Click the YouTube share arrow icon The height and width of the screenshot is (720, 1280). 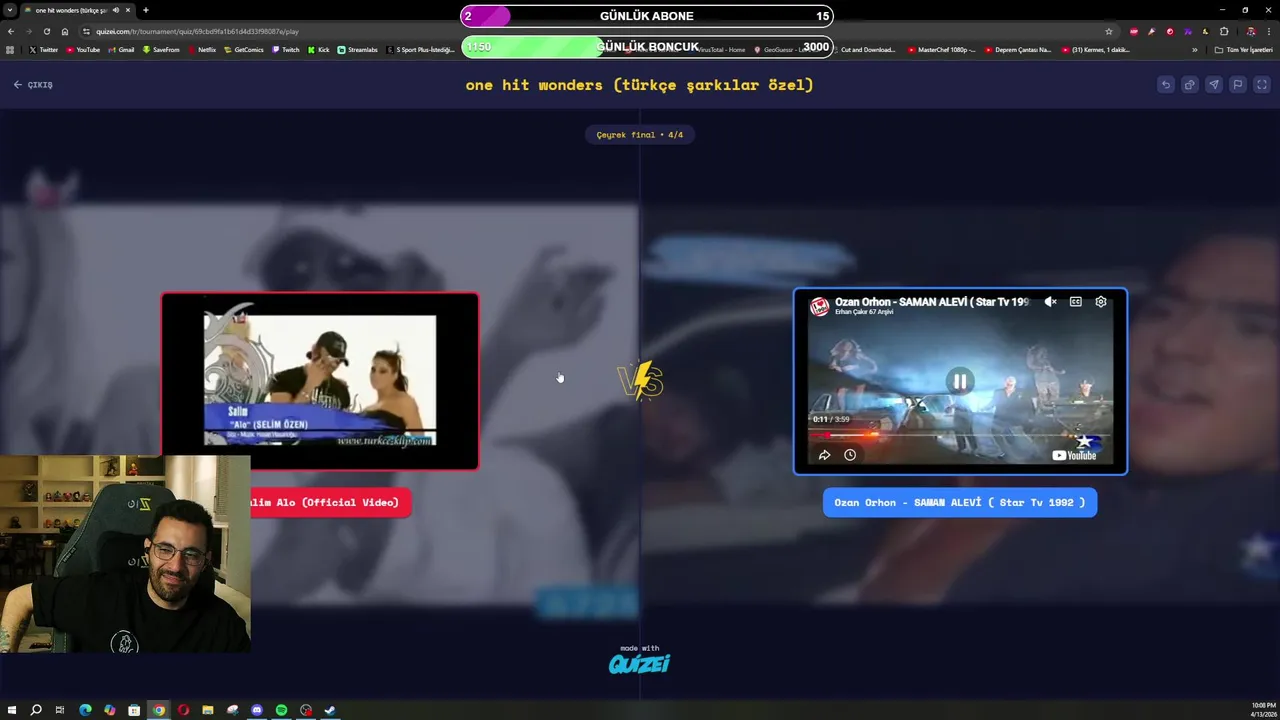tap(824, 455)
